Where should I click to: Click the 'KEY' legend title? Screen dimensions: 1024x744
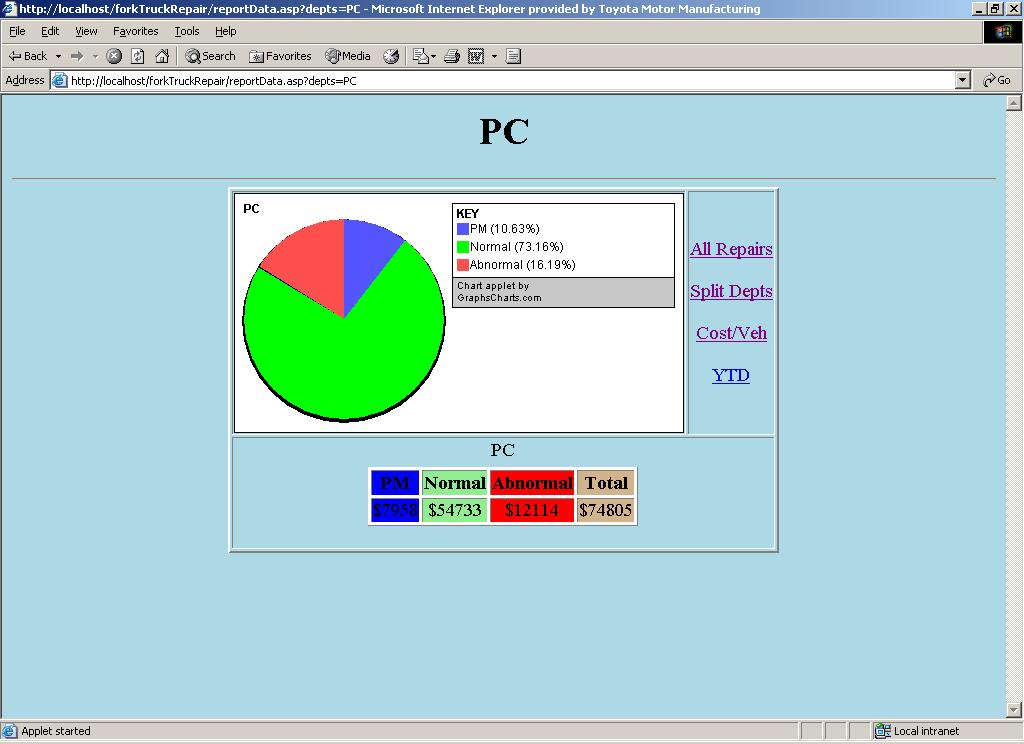468,214
